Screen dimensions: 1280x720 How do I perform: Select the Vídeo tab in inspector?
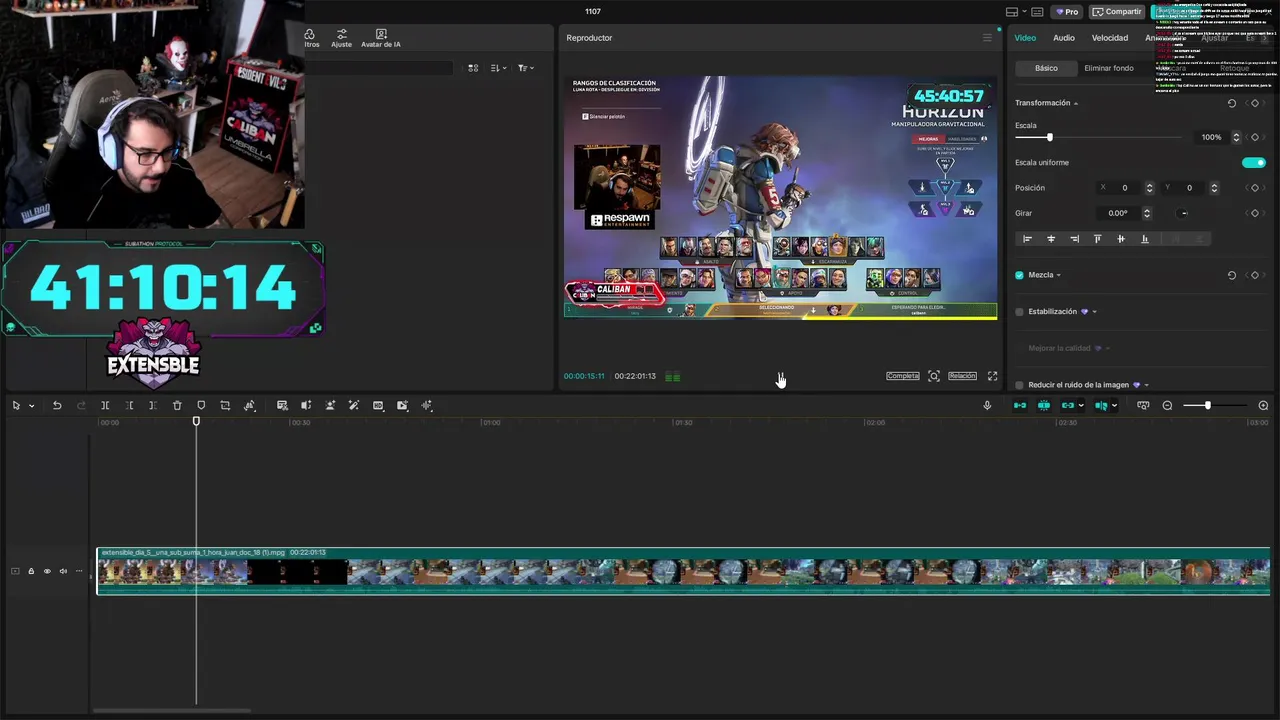[1025, 38]
